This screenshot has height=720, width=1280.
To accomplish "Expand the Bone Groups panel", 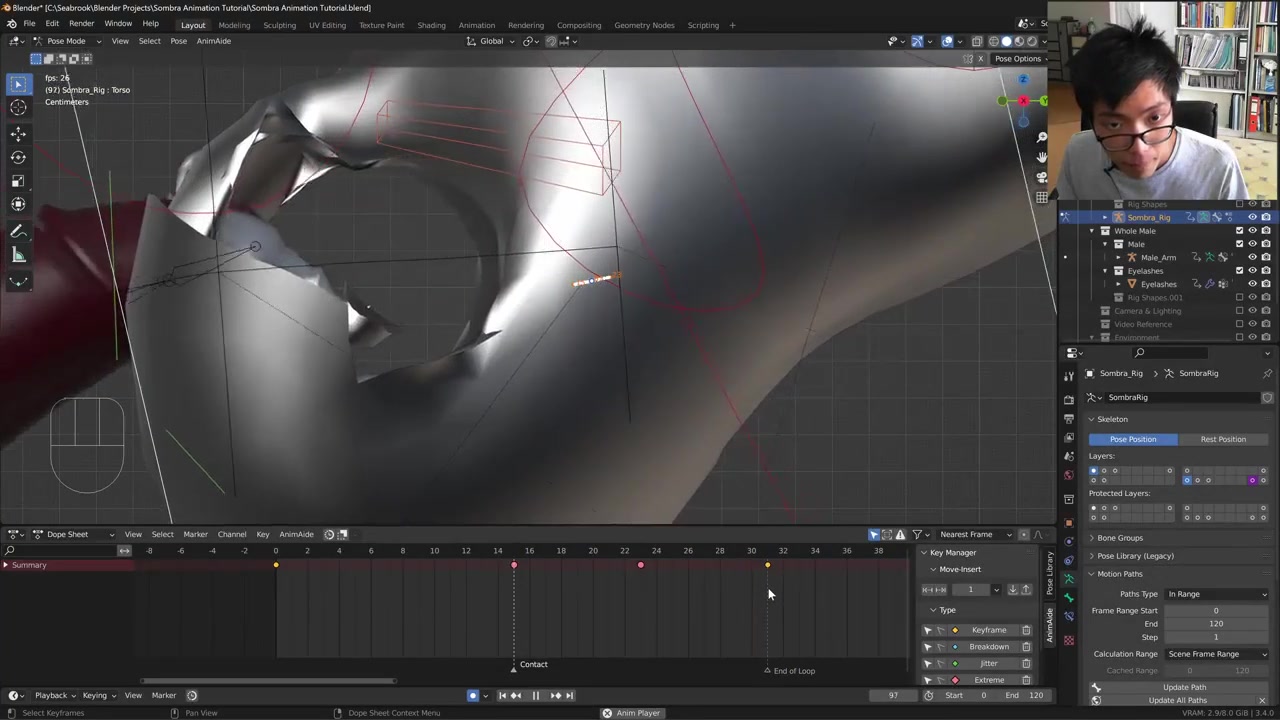I will (x=1119, y=538).
